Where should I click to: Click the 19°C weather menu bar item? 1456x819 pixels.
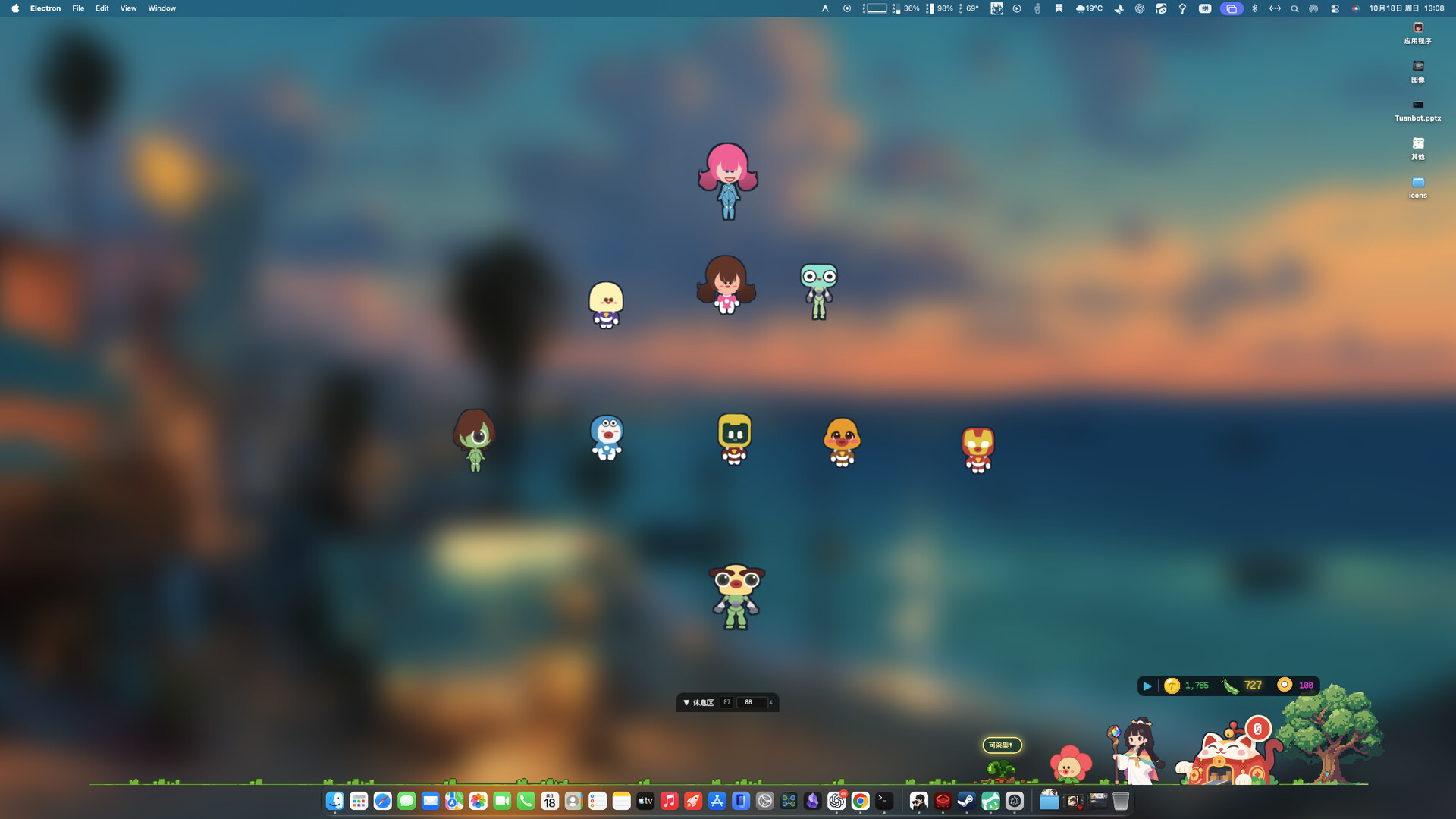[1089, 8]
